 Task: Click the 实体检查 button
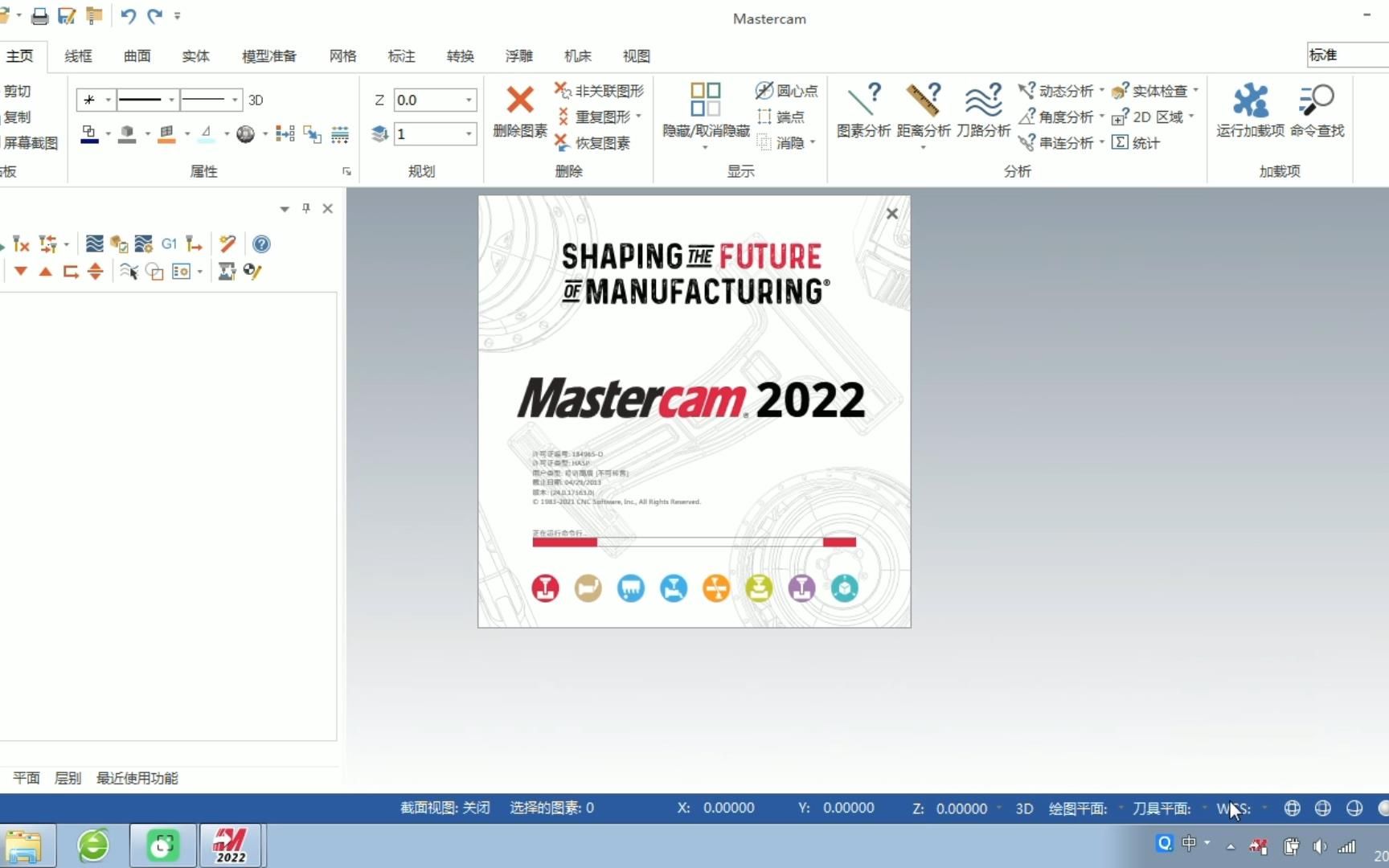point(1149,91)
